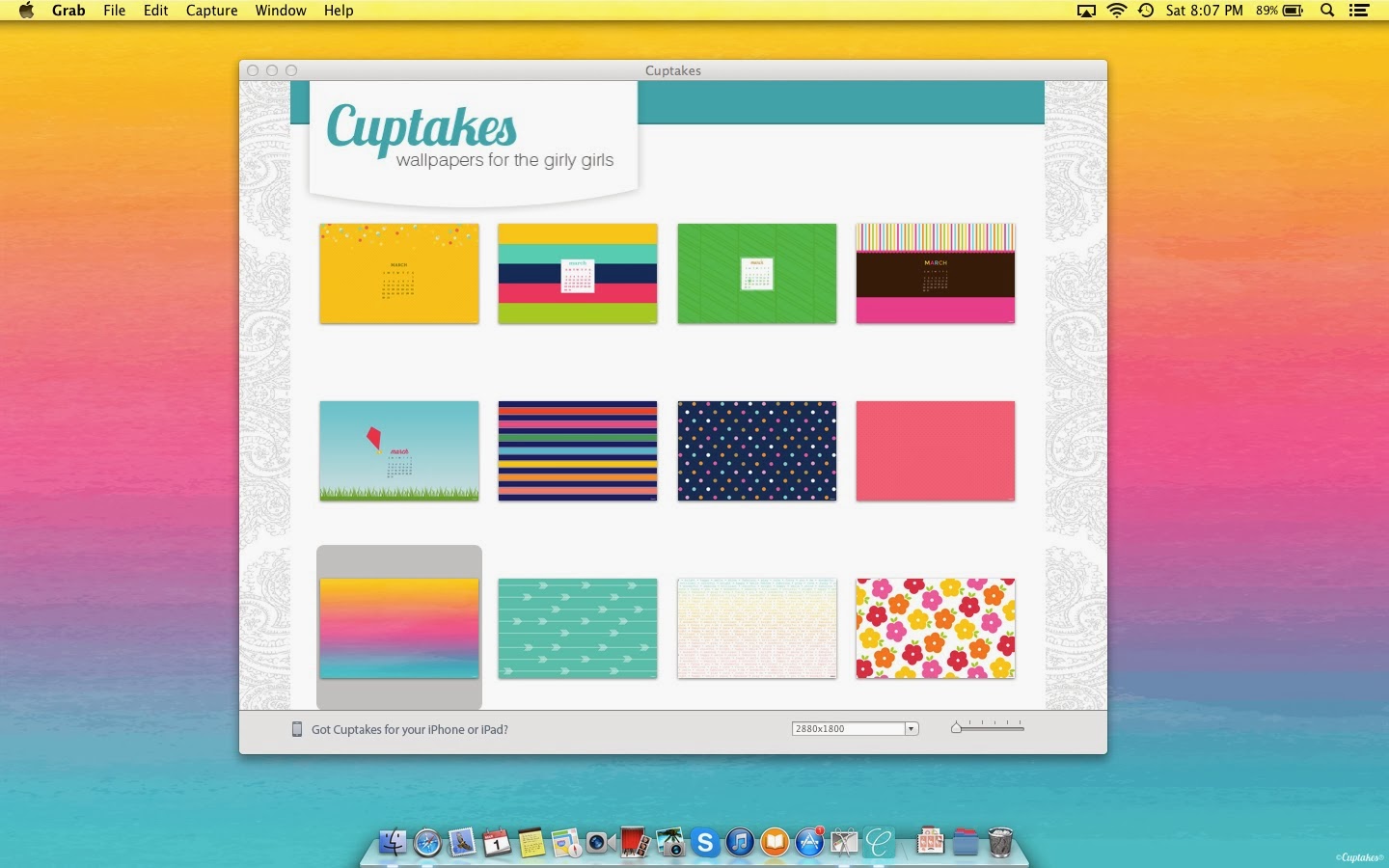This screenshot has width=1389, height=868.
Task: Open the Apple menu
Action: pyautogui.click(x=26, y=11)
